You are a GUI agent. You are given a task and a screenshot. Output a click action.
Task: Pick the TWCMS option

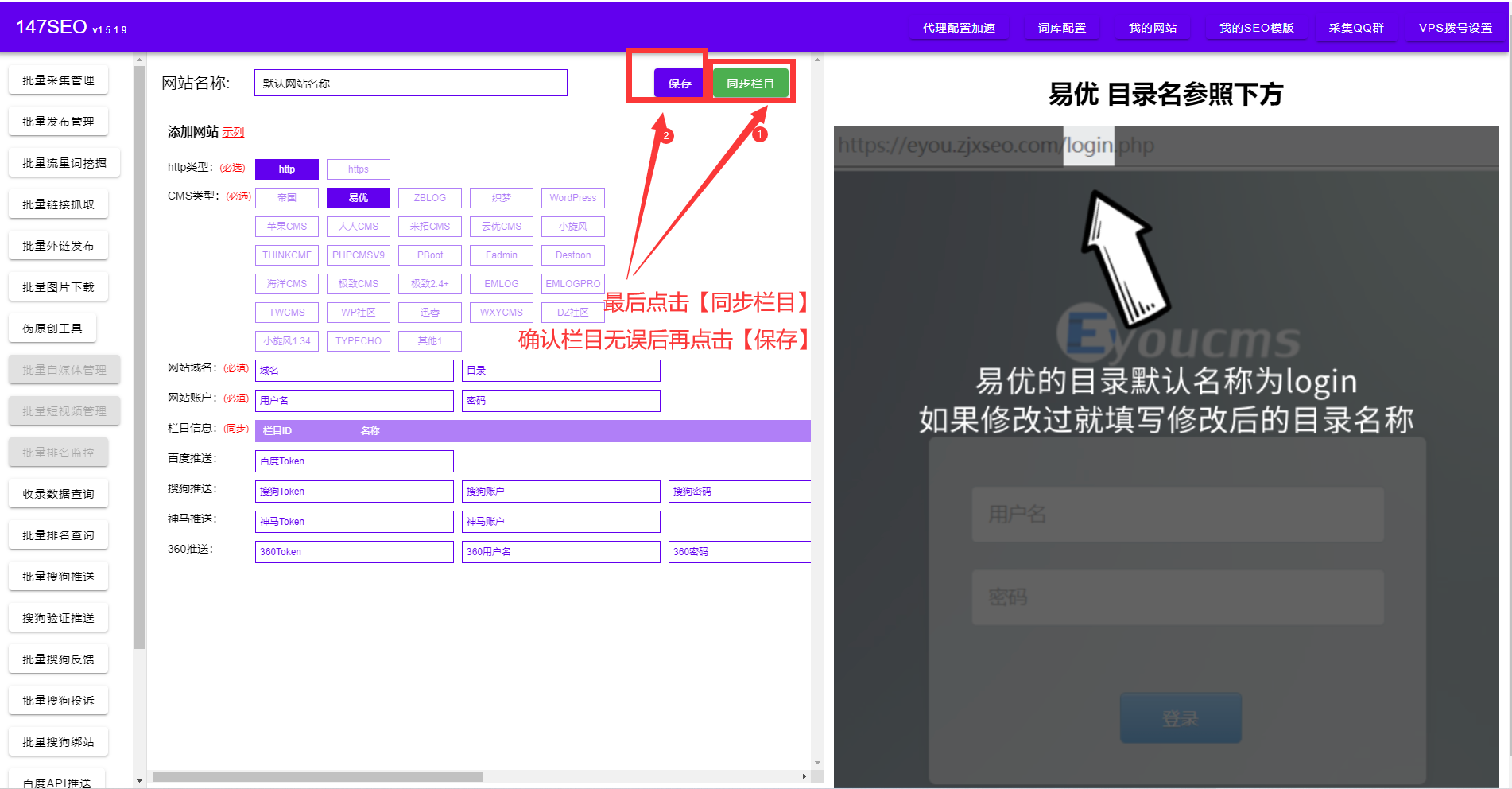tap(287, 313)
